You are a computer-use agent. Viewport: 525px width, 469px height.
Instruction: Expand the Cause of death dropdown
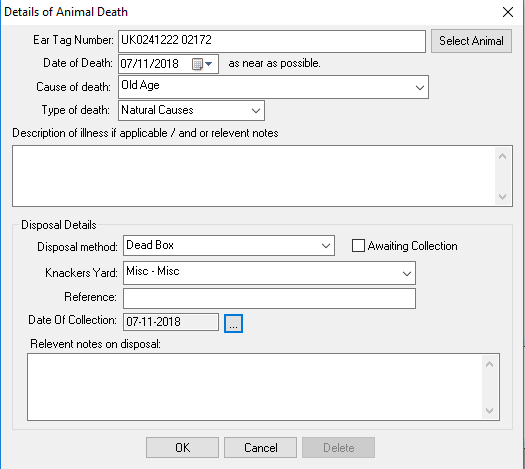click(x=420, y=87)
